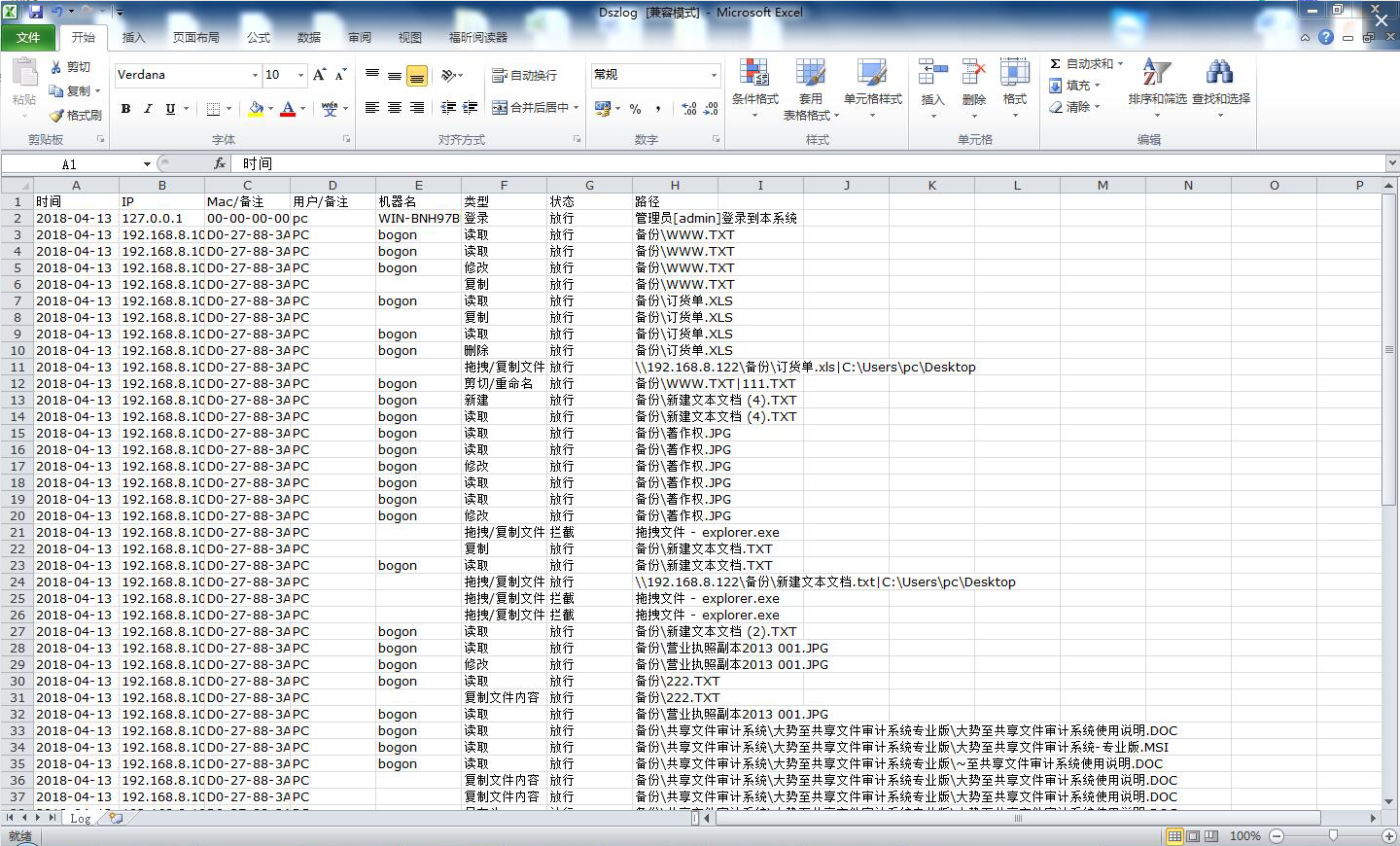Toggle Bold formatting

[x=125, y=108]
